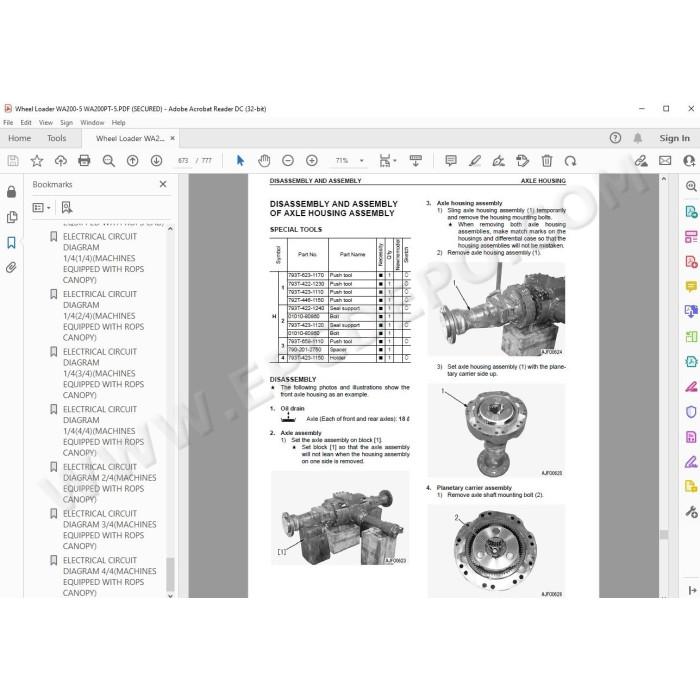Select the Highlight text pen tool

pos(475,161)
